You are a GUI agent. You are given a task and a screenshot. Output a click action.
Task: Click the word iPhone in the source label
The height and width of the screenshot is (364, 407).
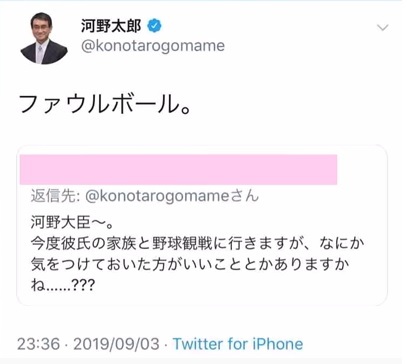point(278,344)
